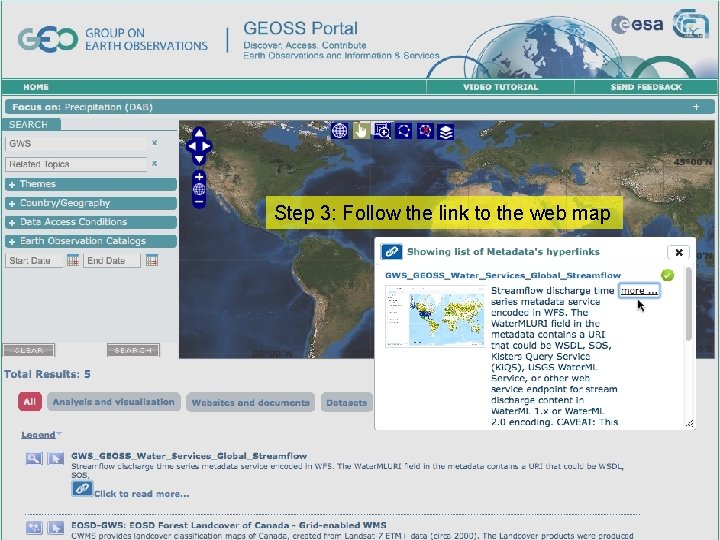Click the SEARCH button
This screenshot has width=720, height=540.
click(133, 350)
